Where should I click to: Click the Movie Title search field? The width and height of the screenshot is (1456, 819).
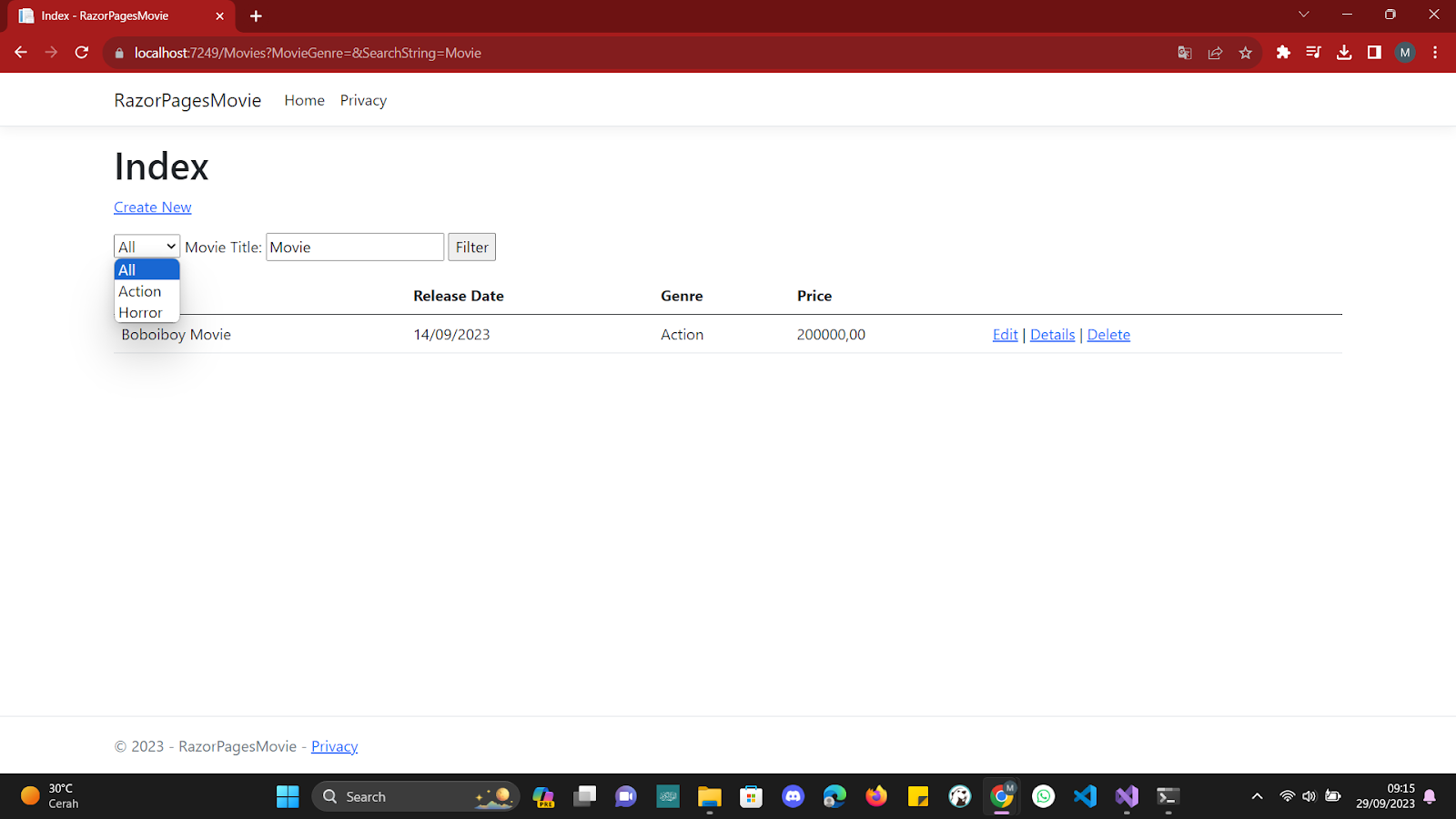[355, 247]
